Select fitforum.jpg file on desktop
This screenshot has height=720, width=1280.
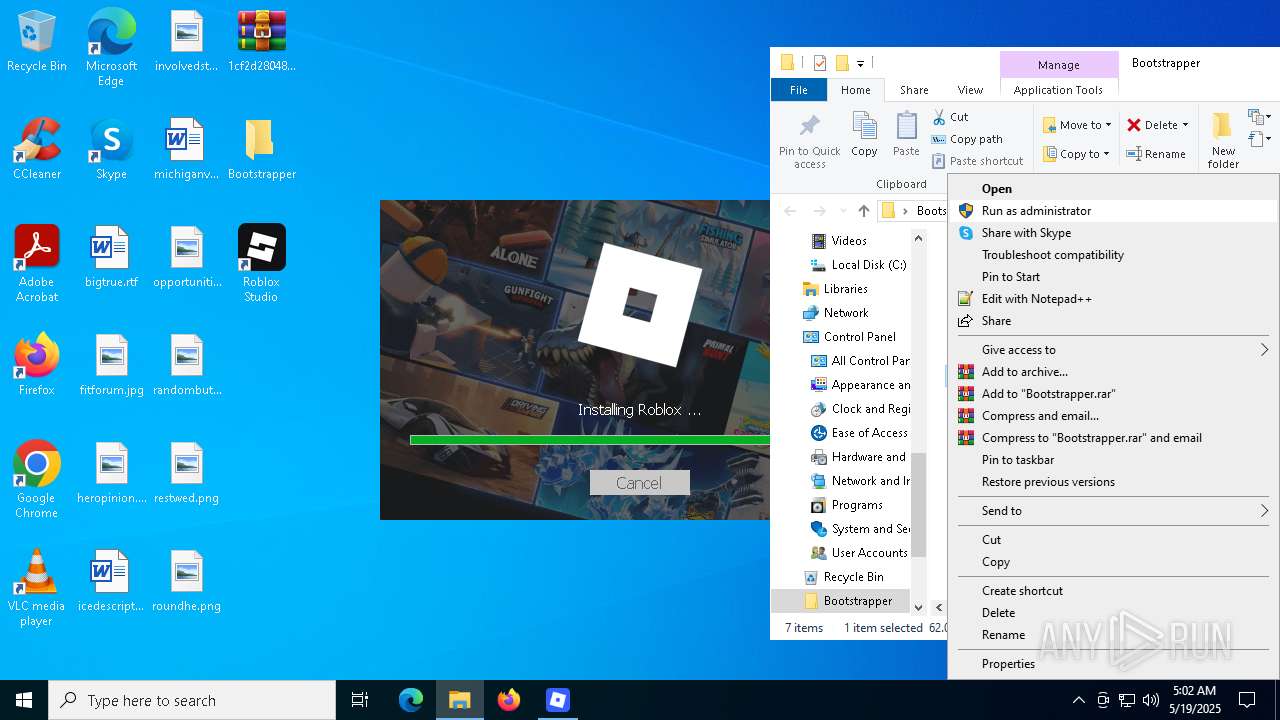pyautogui.click(x=111, y=365)
